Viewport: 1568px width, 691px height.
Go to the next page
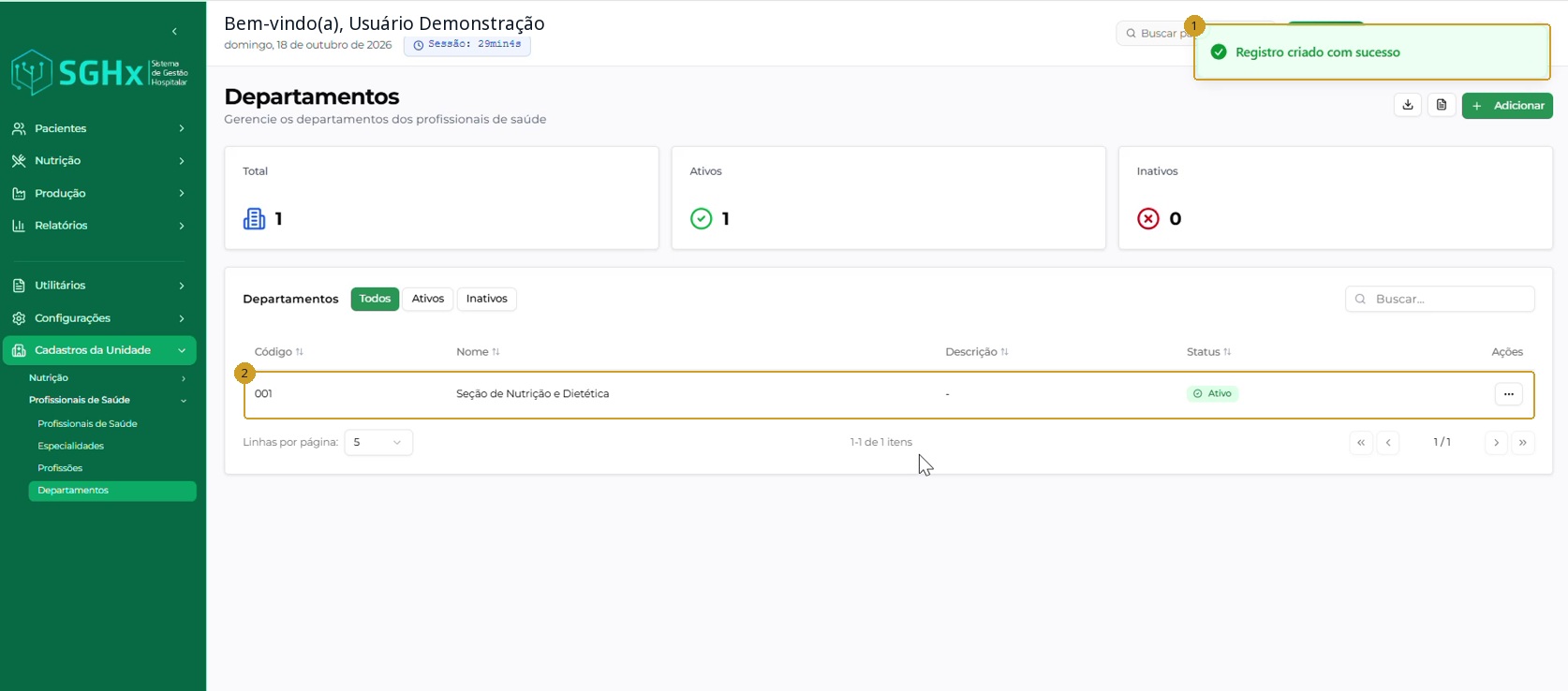pyautogui.click(x=1497, y=443)
